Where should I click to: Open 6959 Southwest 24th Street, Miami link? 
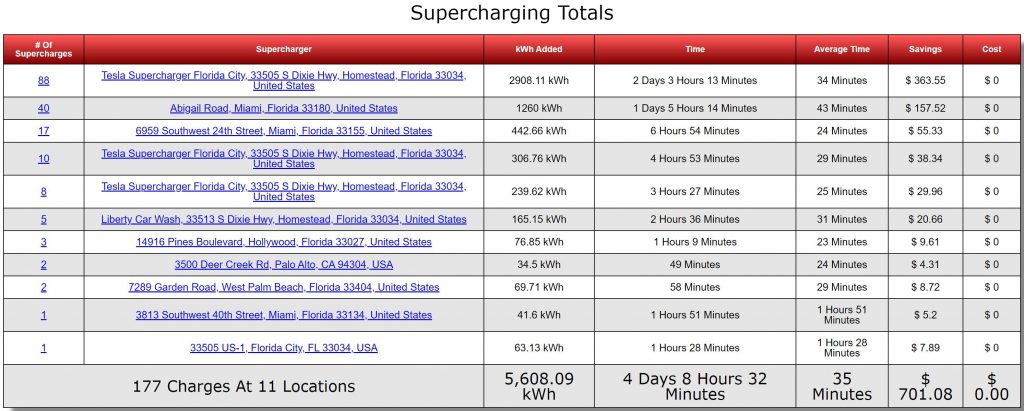[x=283, y=131]
